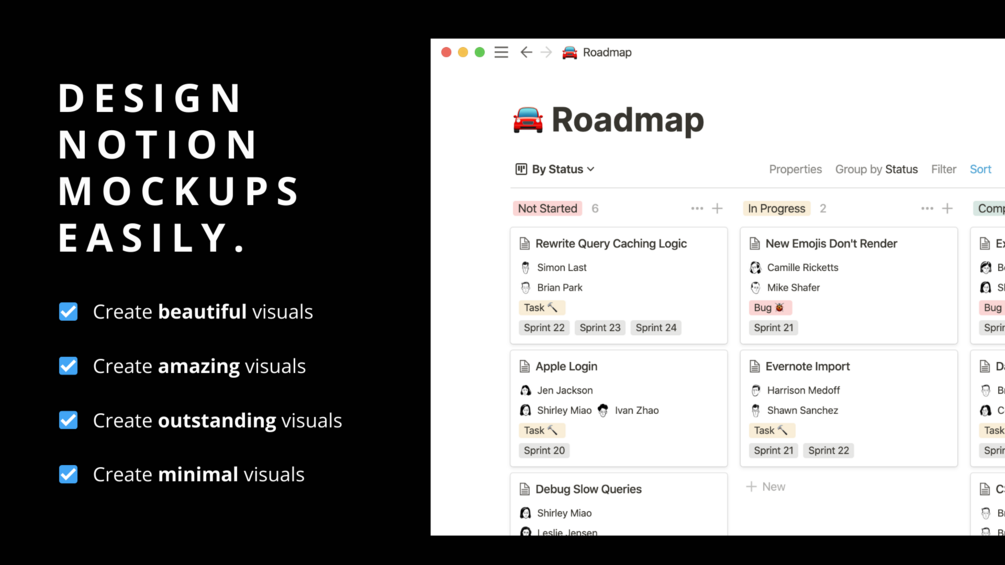Open the Group by Status selector
The height and width of the screenshot is (565, 1005).
(876, 169)
